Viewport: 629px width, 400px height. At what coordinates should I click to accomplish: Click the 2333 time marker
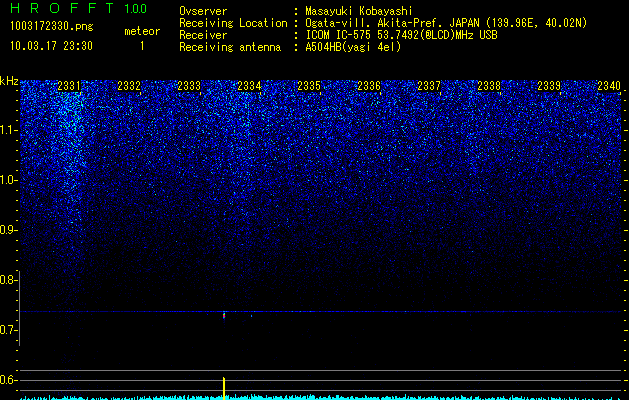[x=189, y=86]
